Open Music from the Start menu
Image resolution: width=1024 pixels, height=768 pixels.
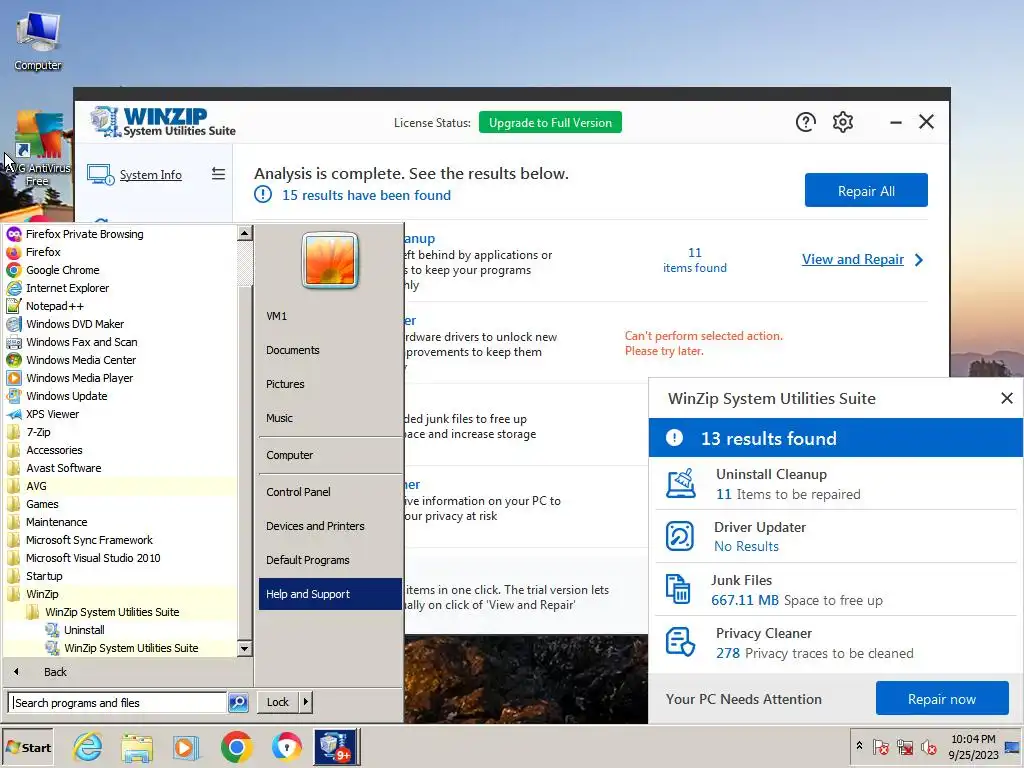click(x=279, y=418)
